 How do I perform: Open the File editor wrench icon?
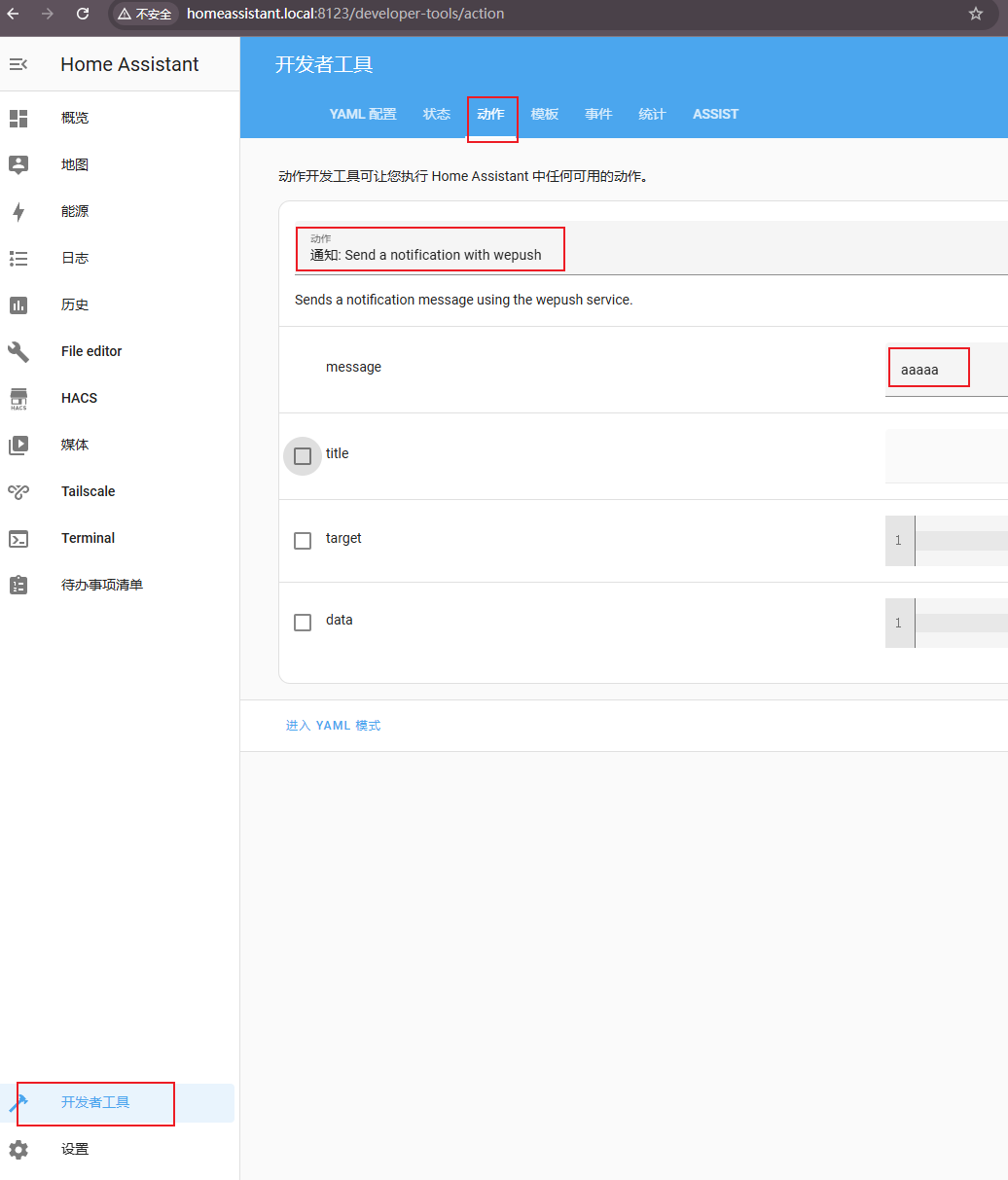18,351
